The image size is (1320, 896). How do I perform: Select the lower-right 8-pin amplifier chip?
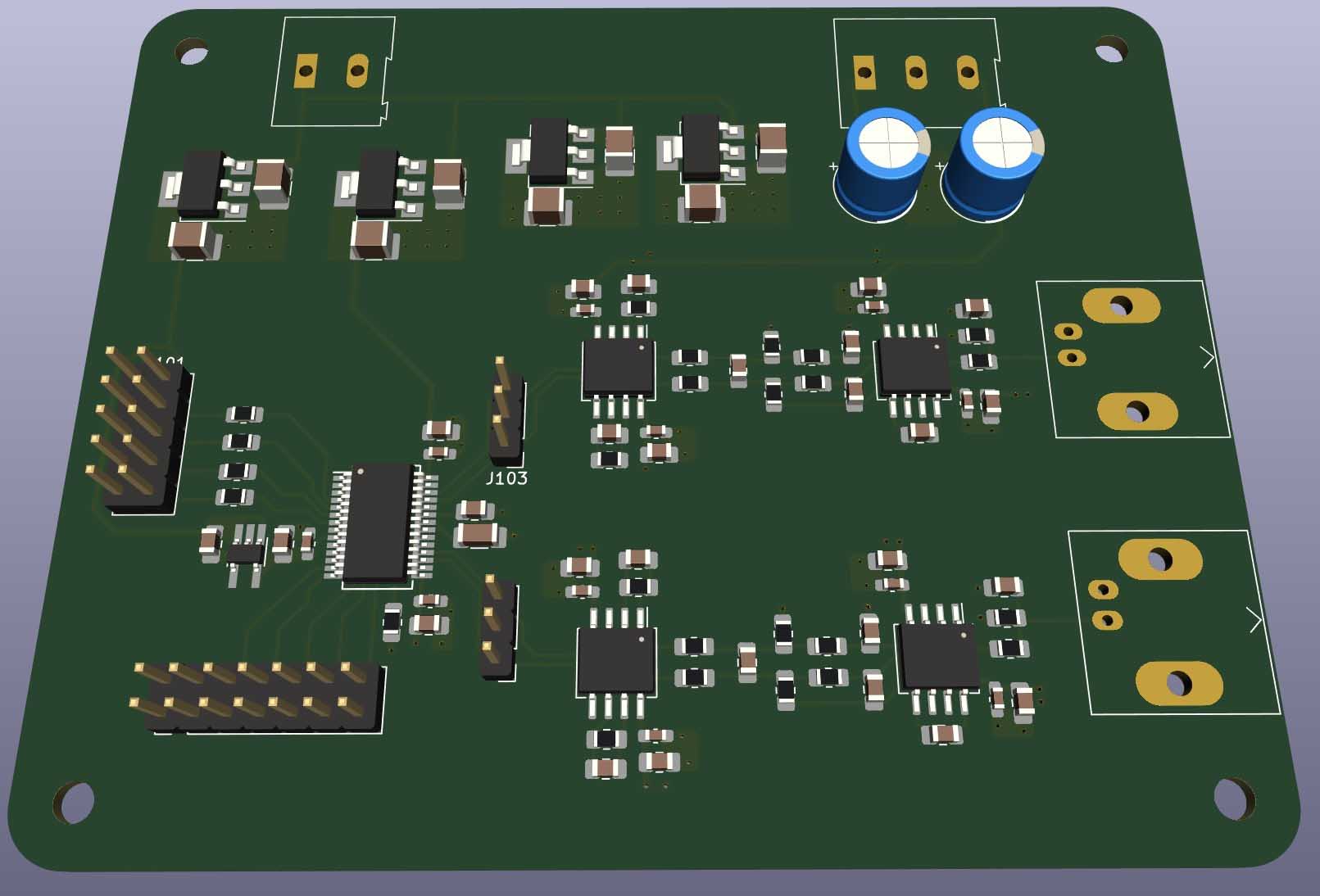940,656
